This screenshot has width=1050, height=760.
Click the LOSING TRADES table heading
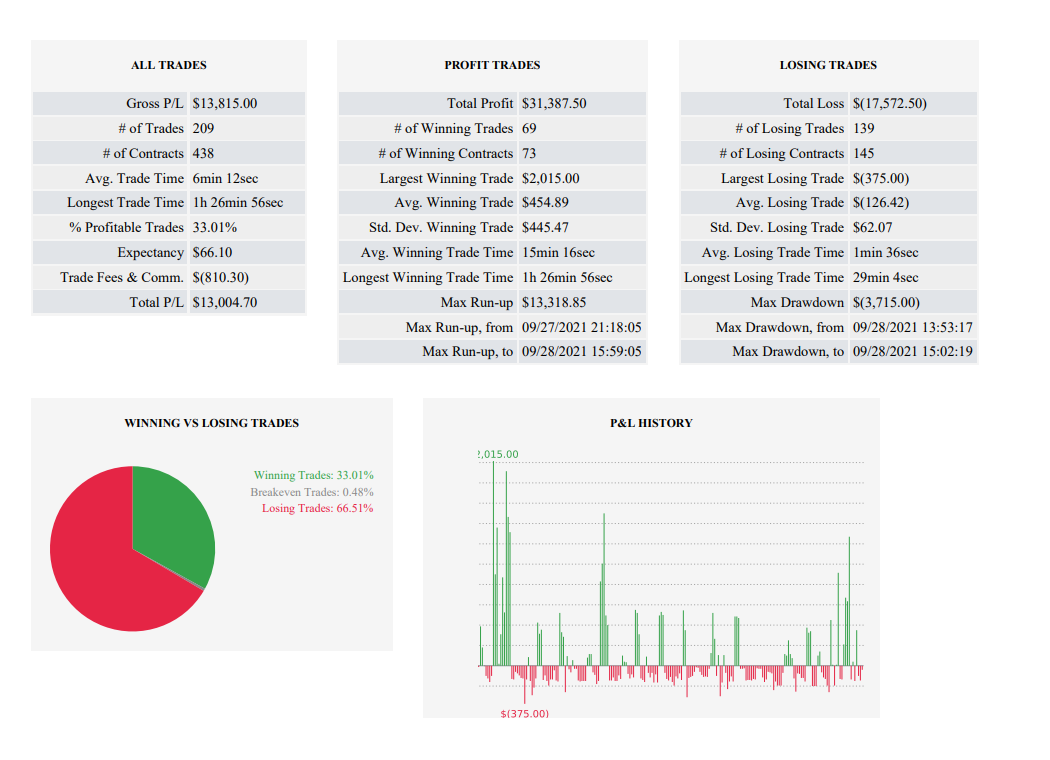point(828,65)
